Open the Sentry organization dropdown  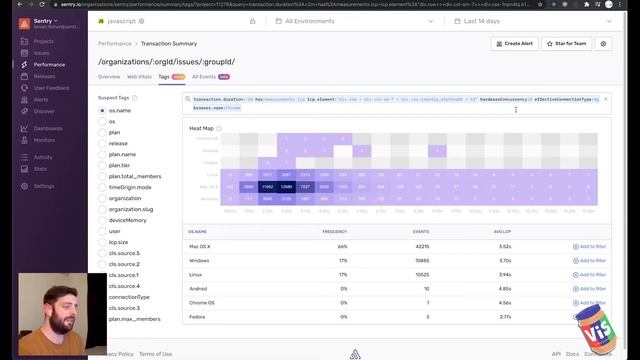coord(46,21)
